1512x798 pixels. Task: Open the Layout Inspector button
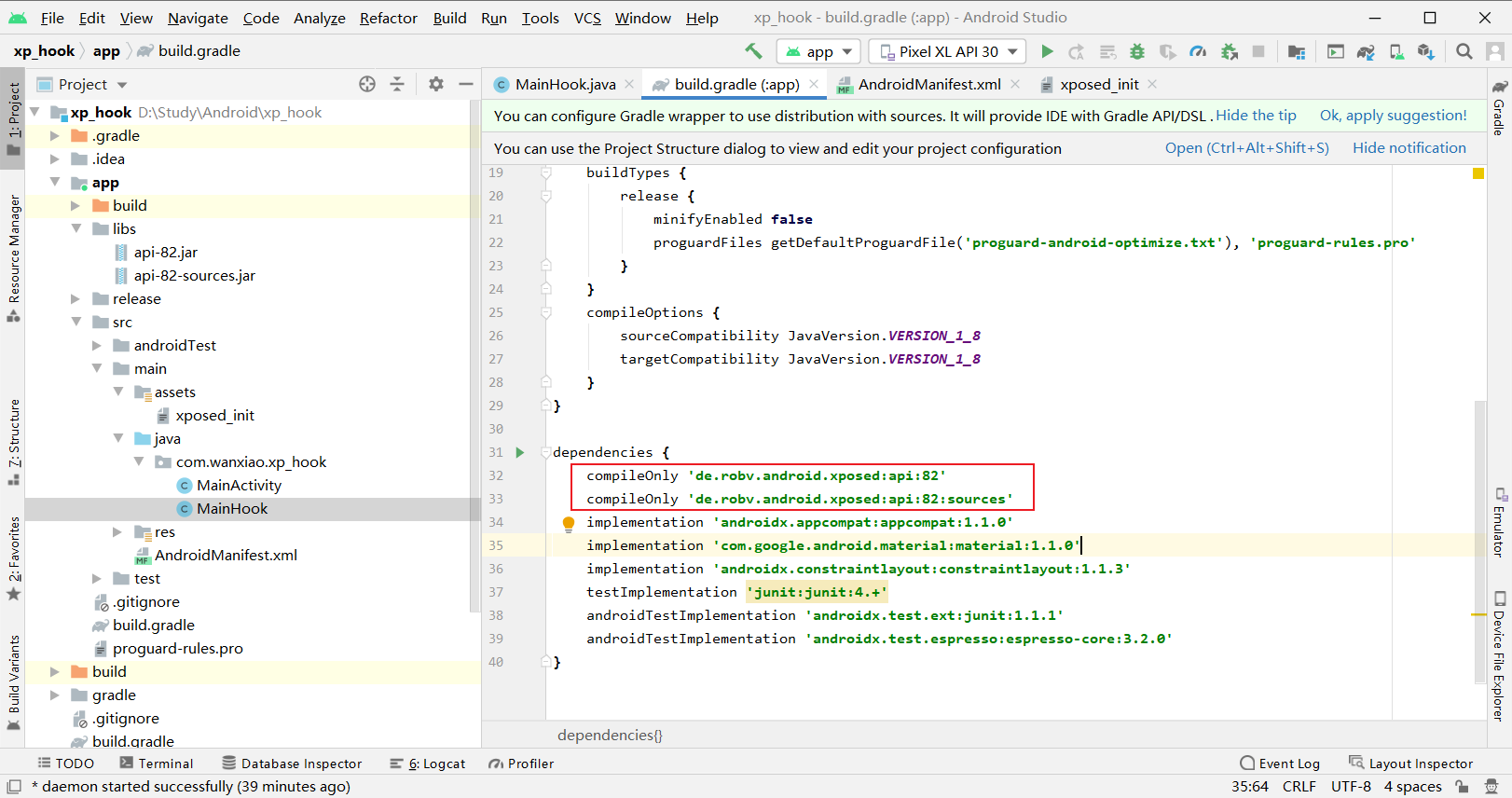pyautogui.click(x=1411, y=764)
